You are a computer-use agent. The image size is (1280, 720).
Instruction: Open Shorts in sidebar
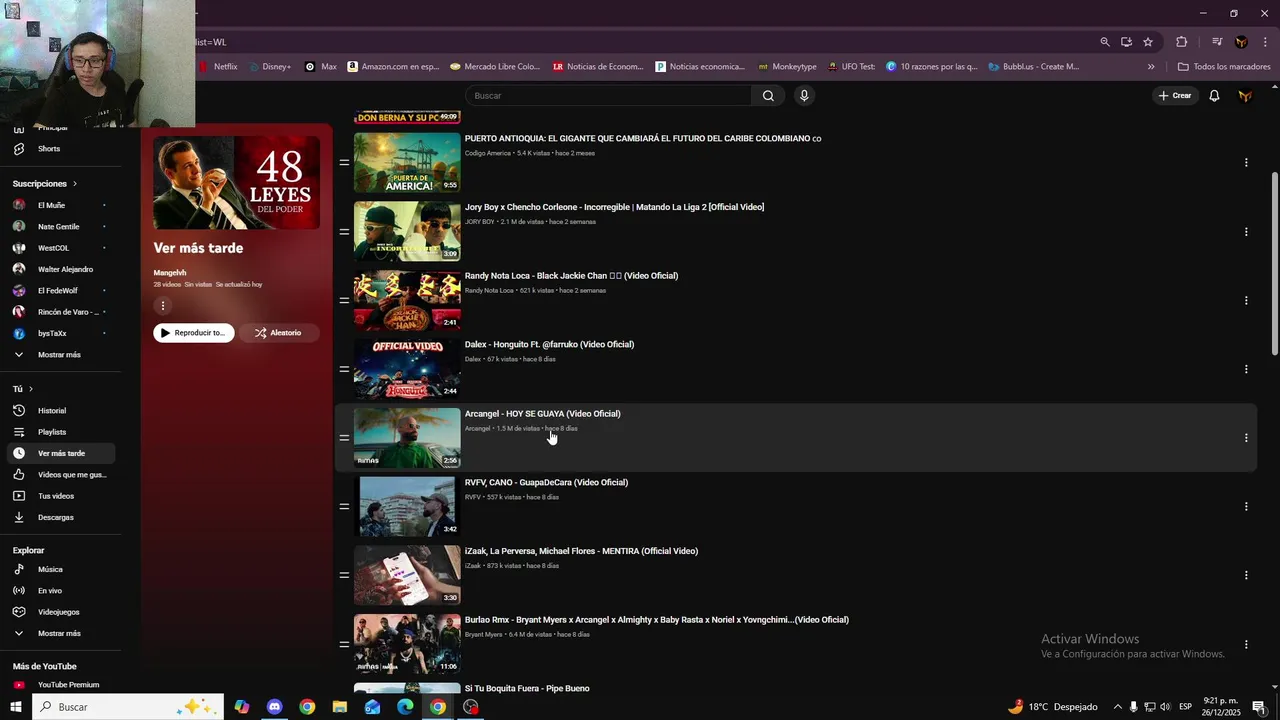(x=49, y=149)
